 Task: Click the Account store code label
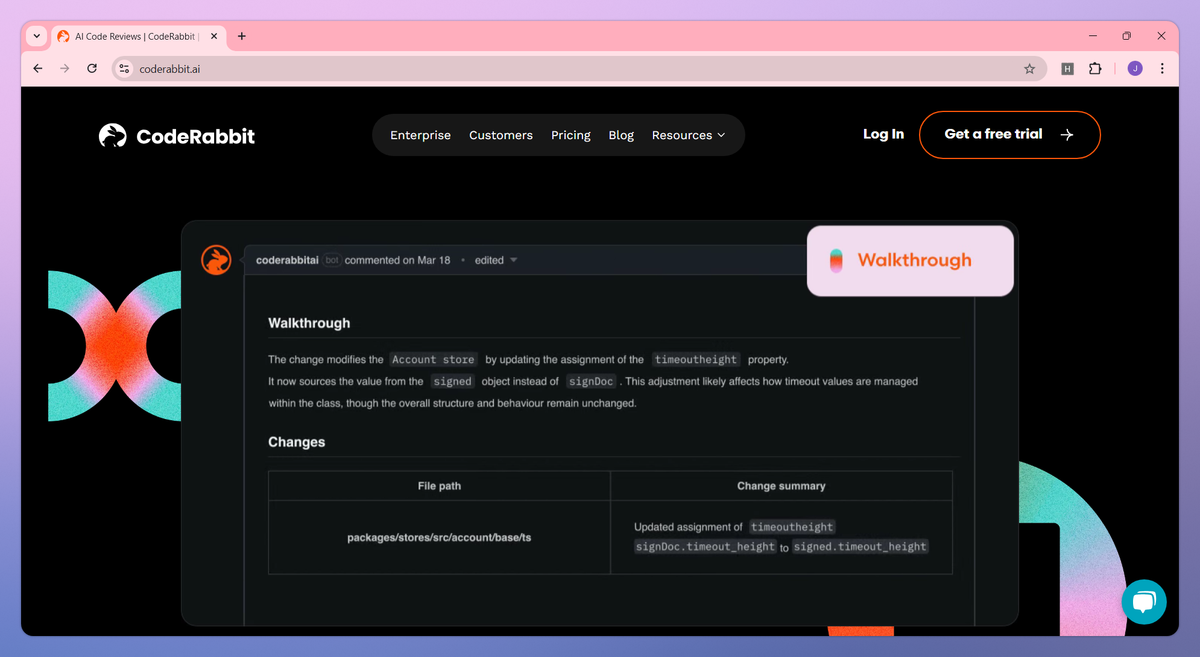tap(433, 360)
